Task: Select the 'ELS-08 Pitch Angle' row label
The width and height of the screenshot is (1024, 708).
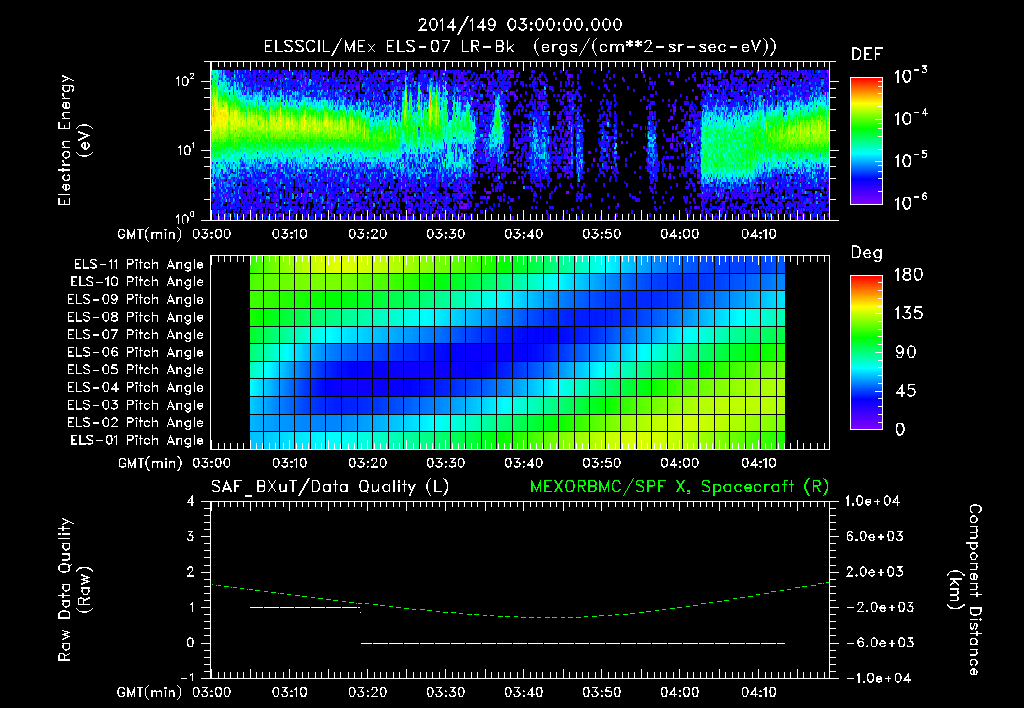Action: point(135,317)
